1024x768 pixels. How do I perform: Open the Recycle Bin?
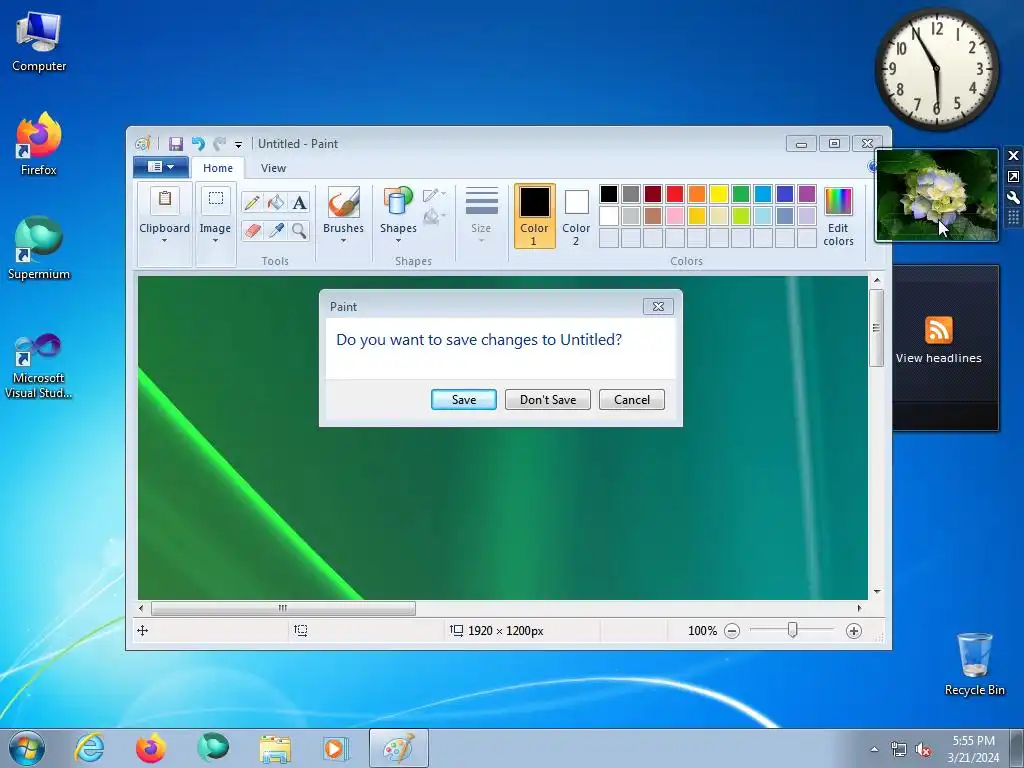coord(974,663)
